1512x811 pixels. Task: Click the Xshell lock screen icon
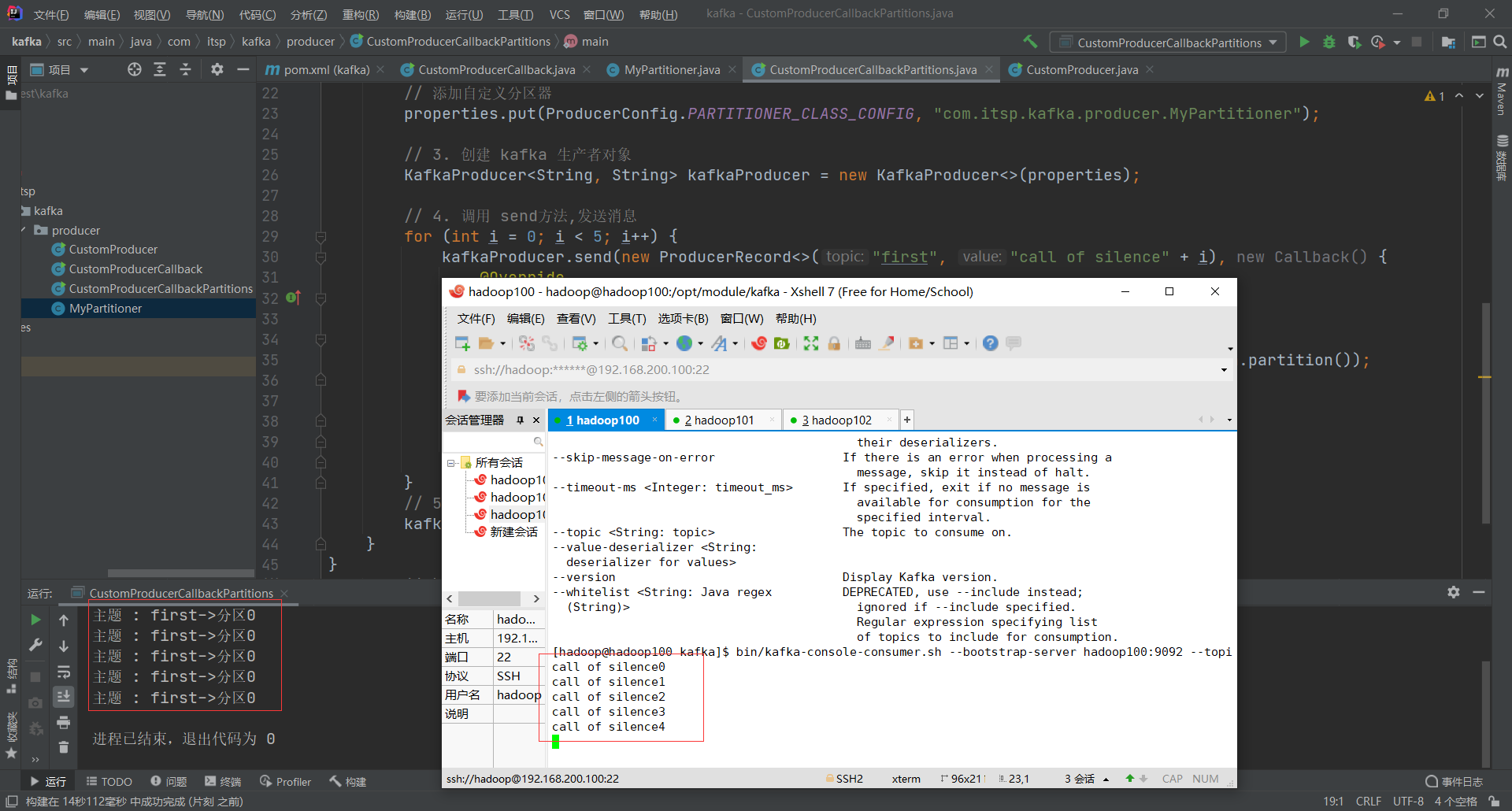835,343
